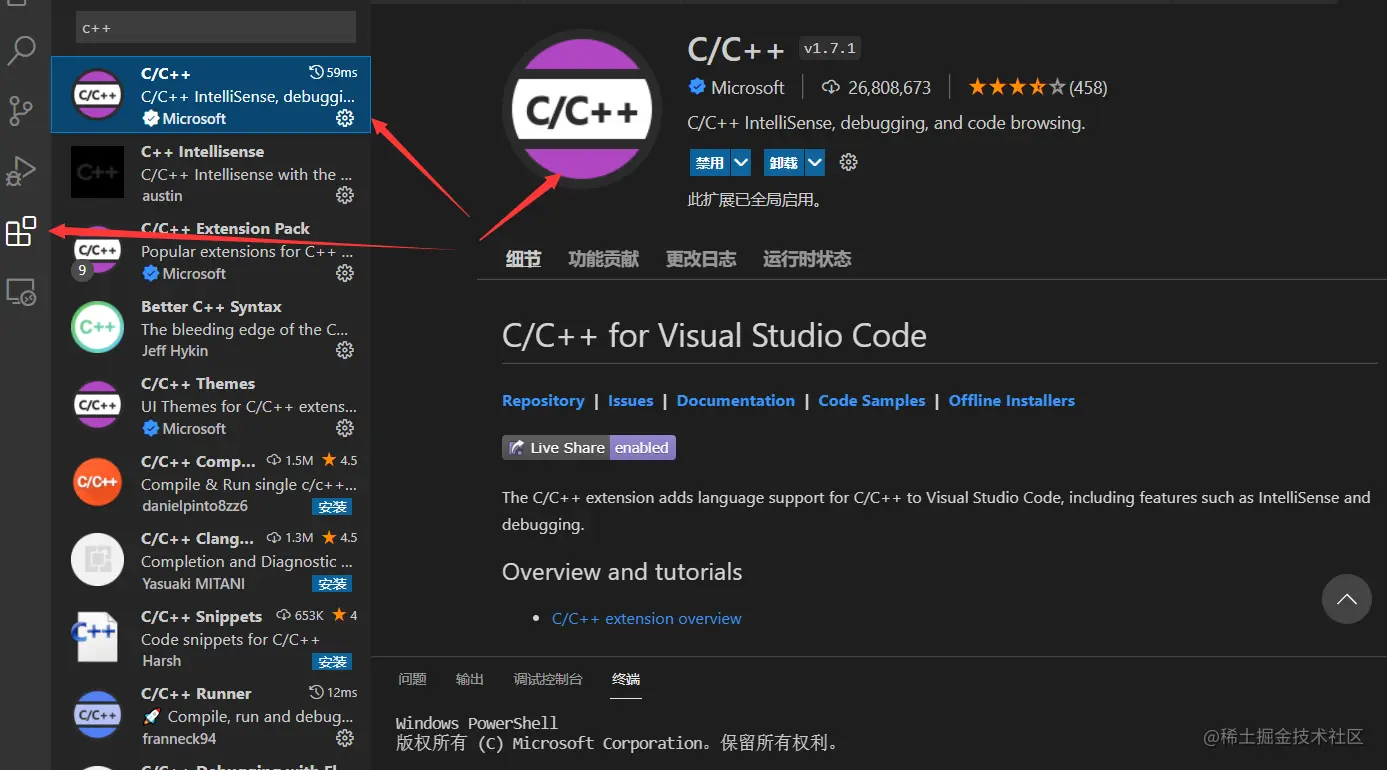Image resolution: width=1387 pixels, height=770 pixels.
Task: Open gear settings for C++ Intellisense extension
Action: pyautogui.click(x=345, y=195)
